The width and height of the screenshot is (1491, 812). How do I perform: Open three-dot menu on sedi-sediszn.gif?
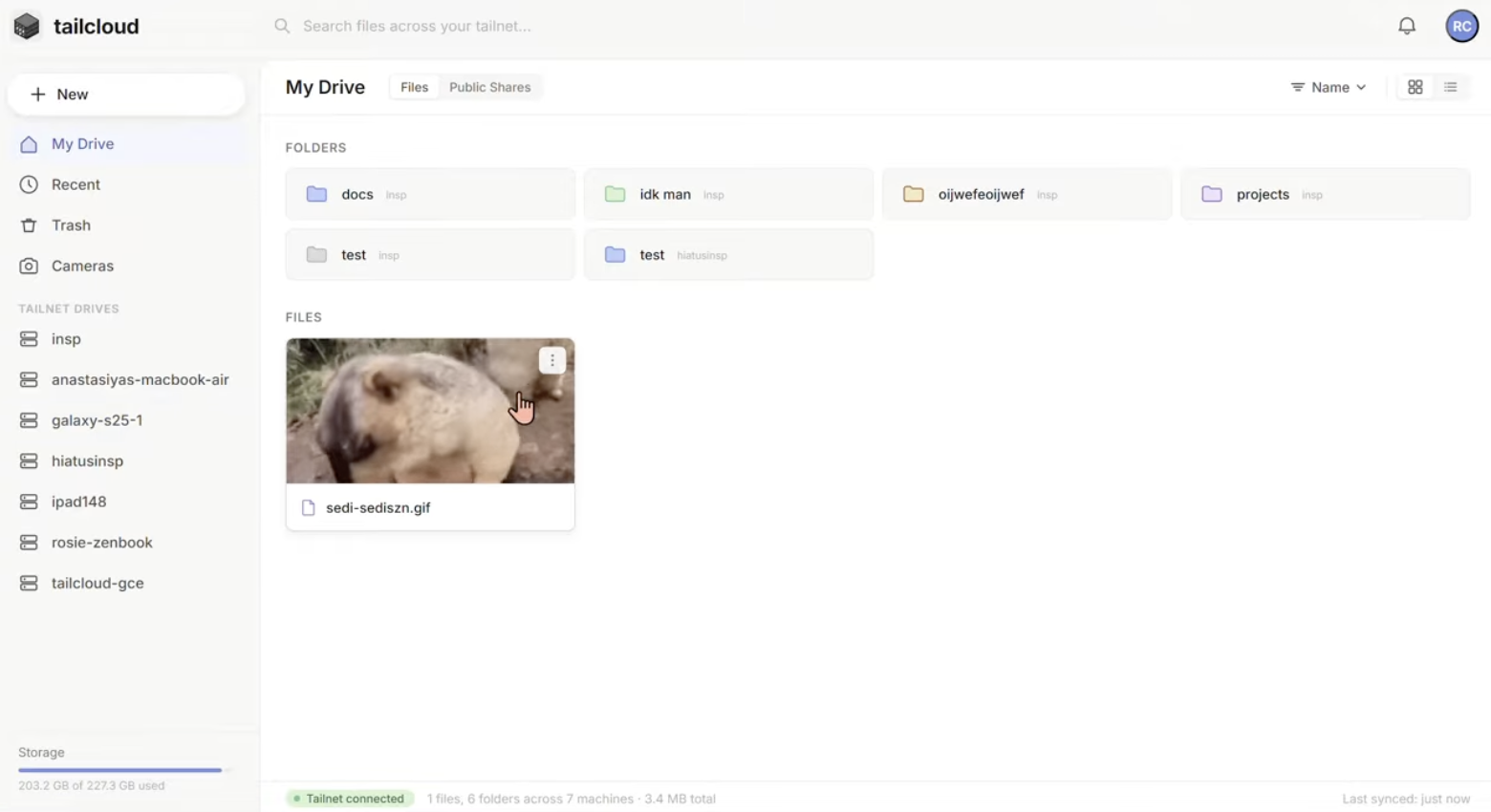[551, 360]
